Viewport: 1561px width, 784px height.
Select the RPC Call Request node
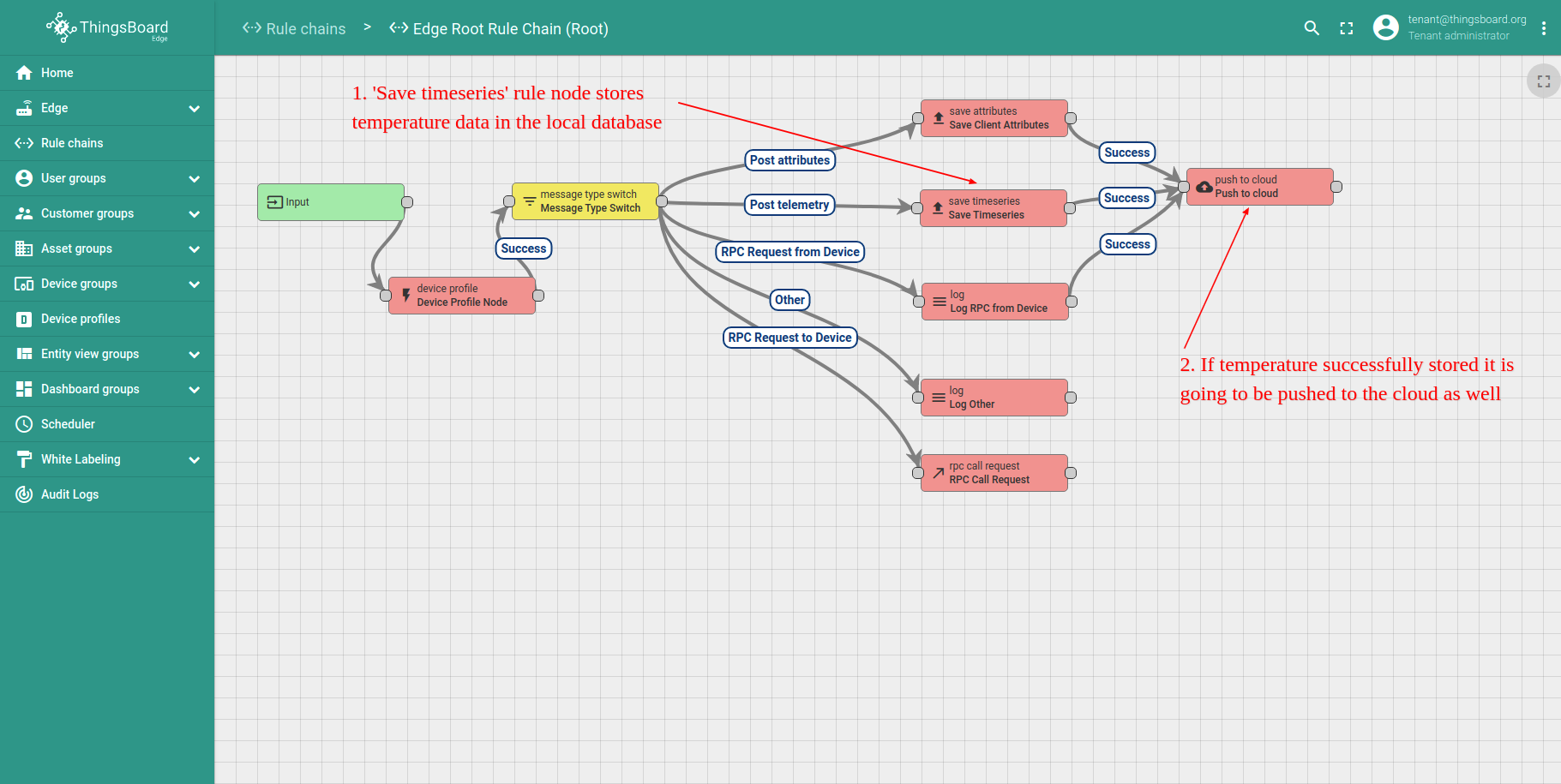tap(994, 473)
